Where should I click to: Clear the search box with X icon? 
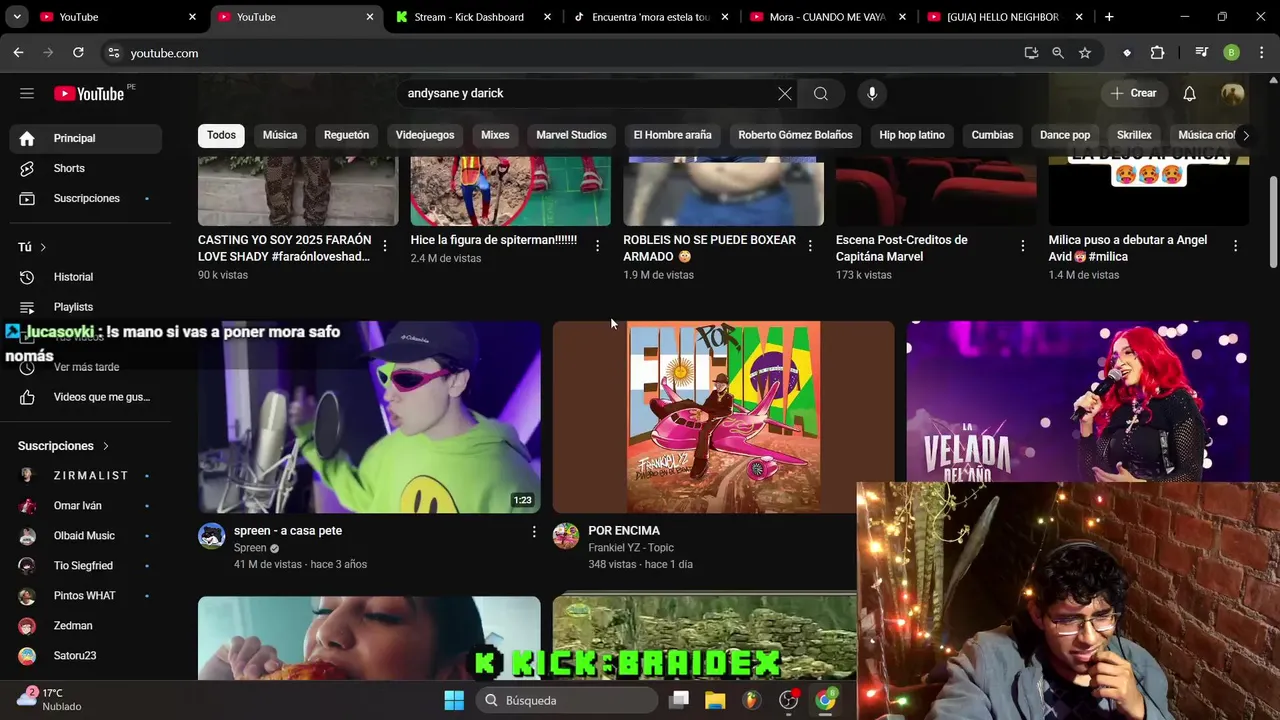(785, 93)
